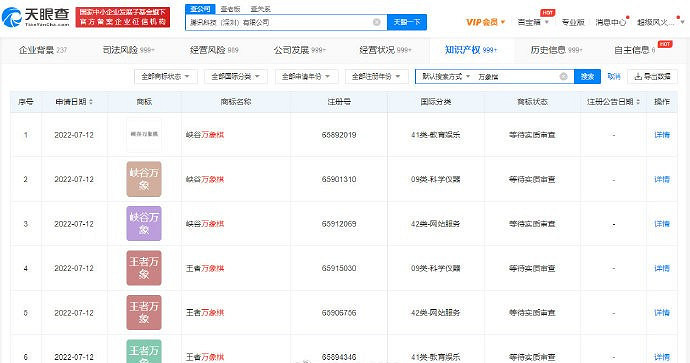Open the 百宝箱 menu
The width and height of the screenshot is (690, 363).
click(x=533, y=22)
